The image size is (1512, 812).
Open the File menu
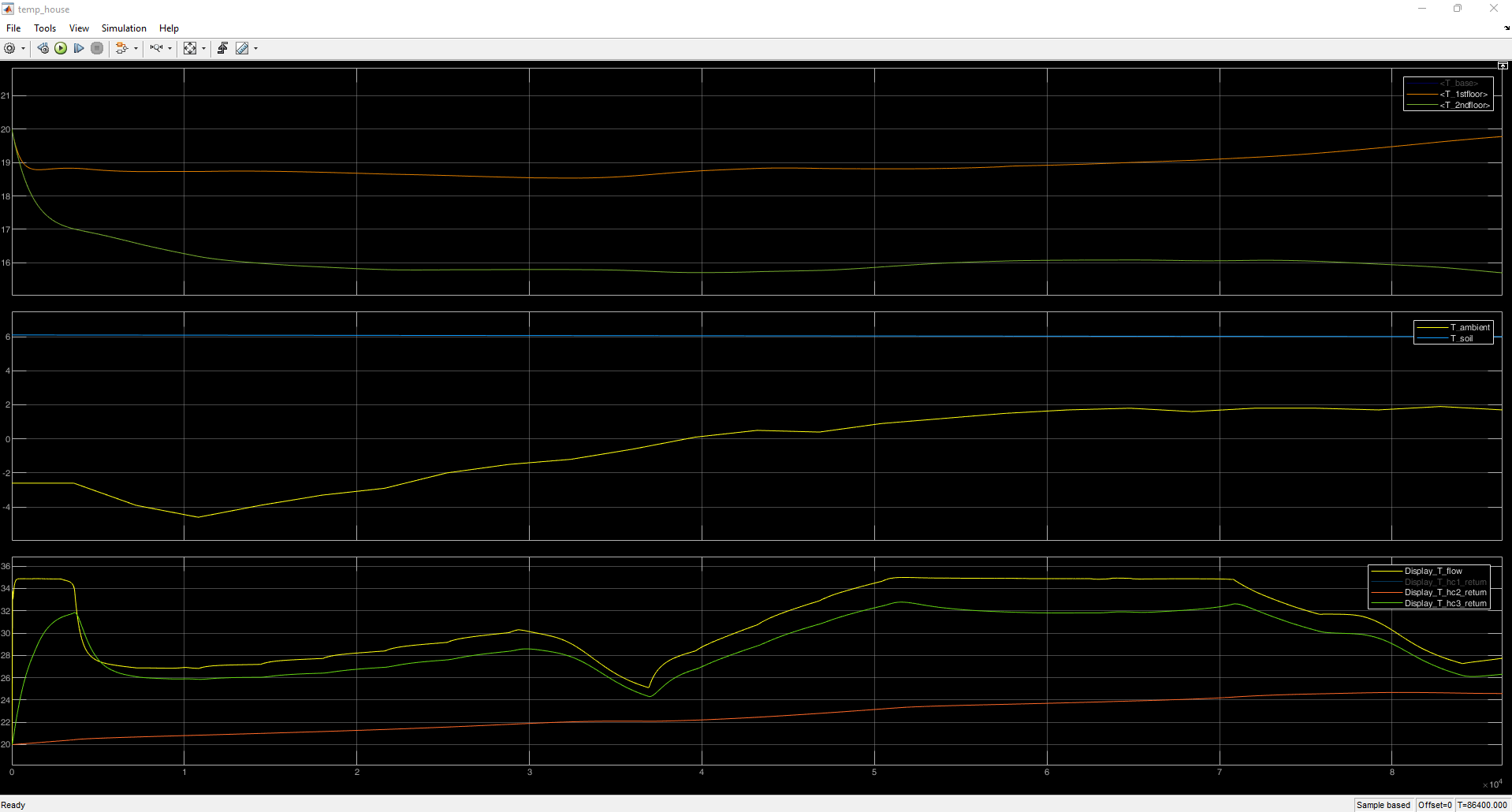point(13,28)
